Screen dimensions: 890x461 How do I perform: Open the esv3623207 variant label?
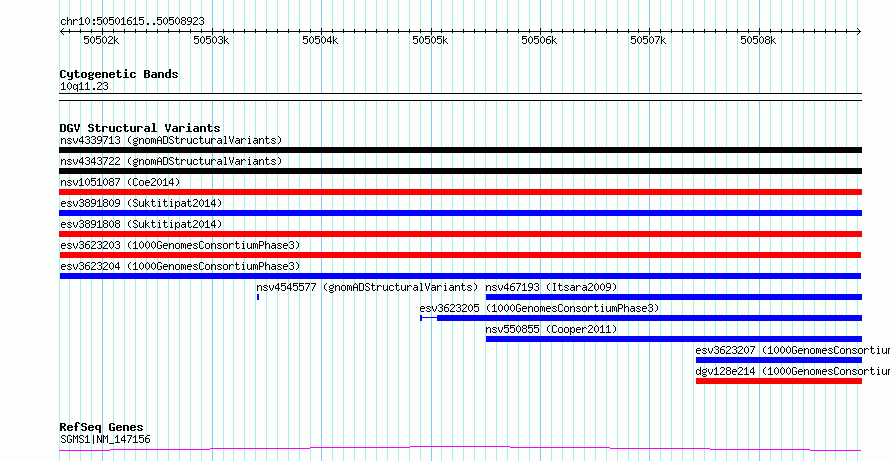(792, 350)
